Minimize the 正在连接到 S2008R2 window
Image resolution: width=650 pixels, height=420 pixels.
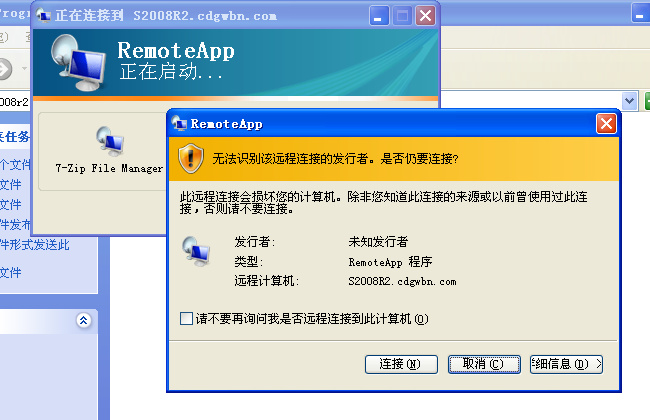(x=378, y=16)
